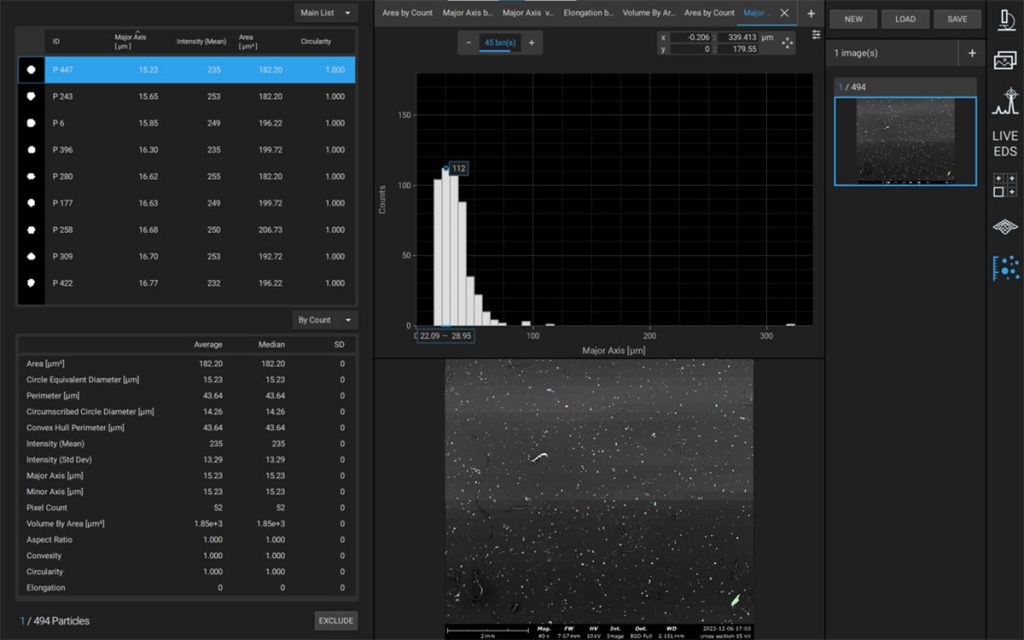The image size is (1024, 640).
Task: Select the image thumbnail in the images panel
Action: (903, 140)
